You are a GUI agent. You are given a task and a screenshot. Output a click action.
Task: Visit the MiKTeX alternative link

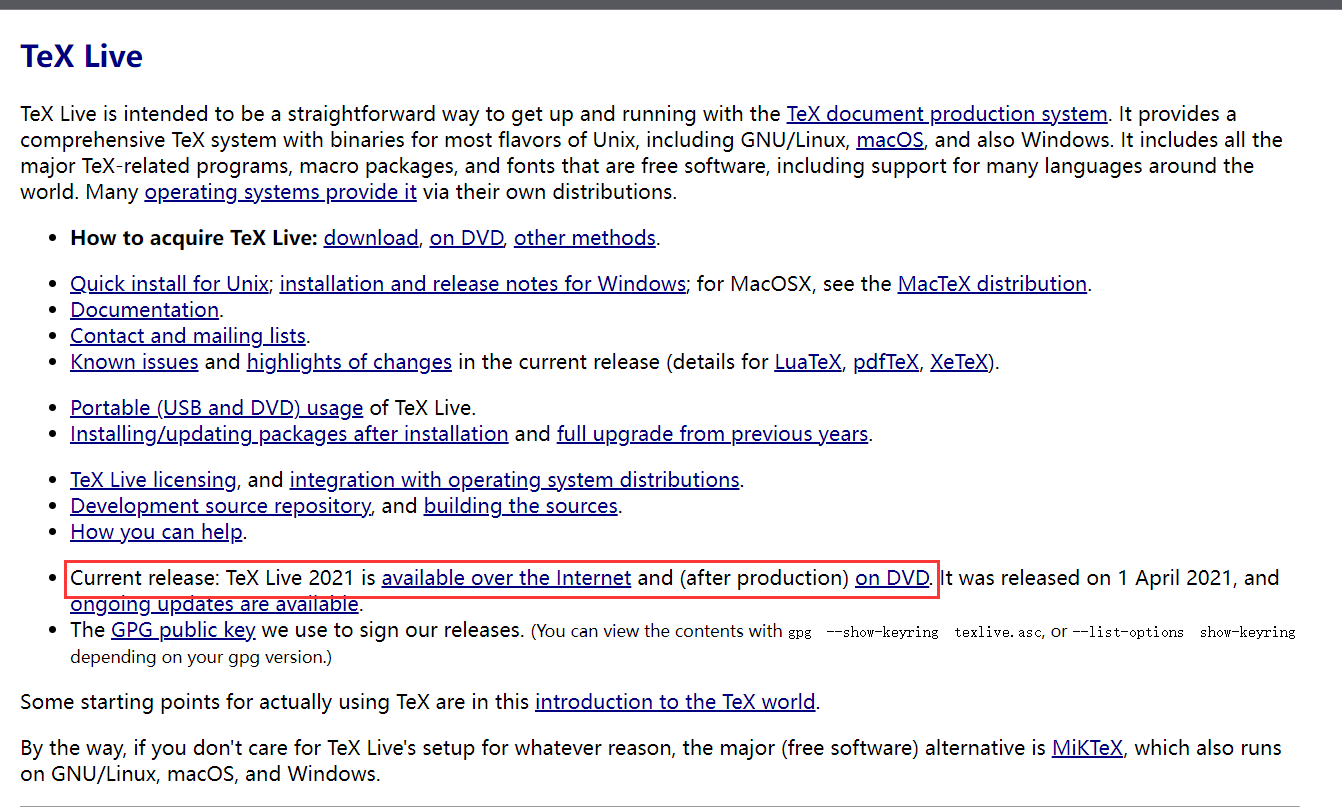click(1087, 748)
